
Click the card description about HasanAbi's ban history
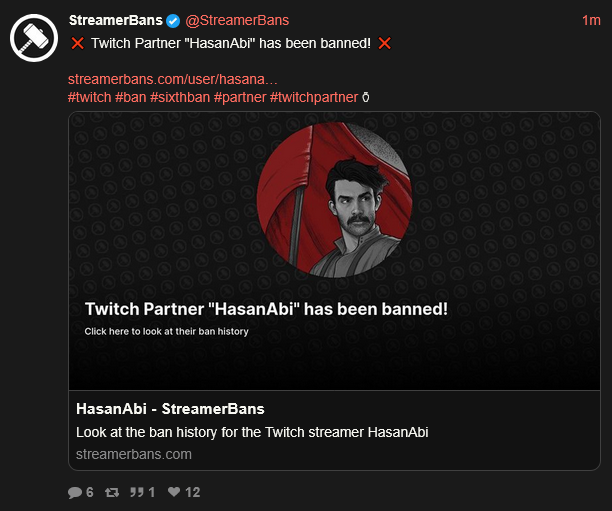click(x=252, y=432)
